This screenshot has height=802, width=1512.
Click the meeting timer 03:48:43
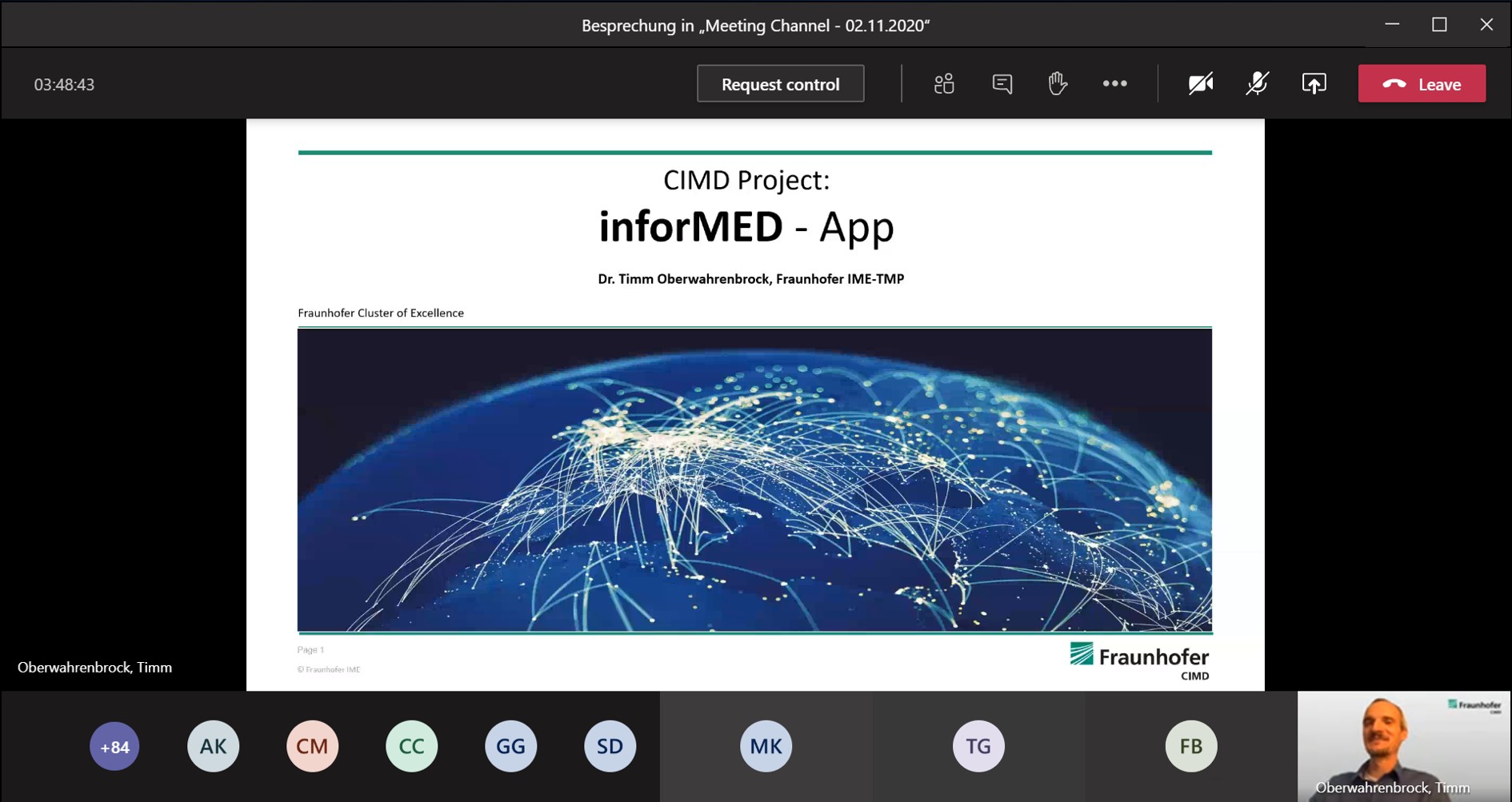pyautogui.click(x=64, y=85)
